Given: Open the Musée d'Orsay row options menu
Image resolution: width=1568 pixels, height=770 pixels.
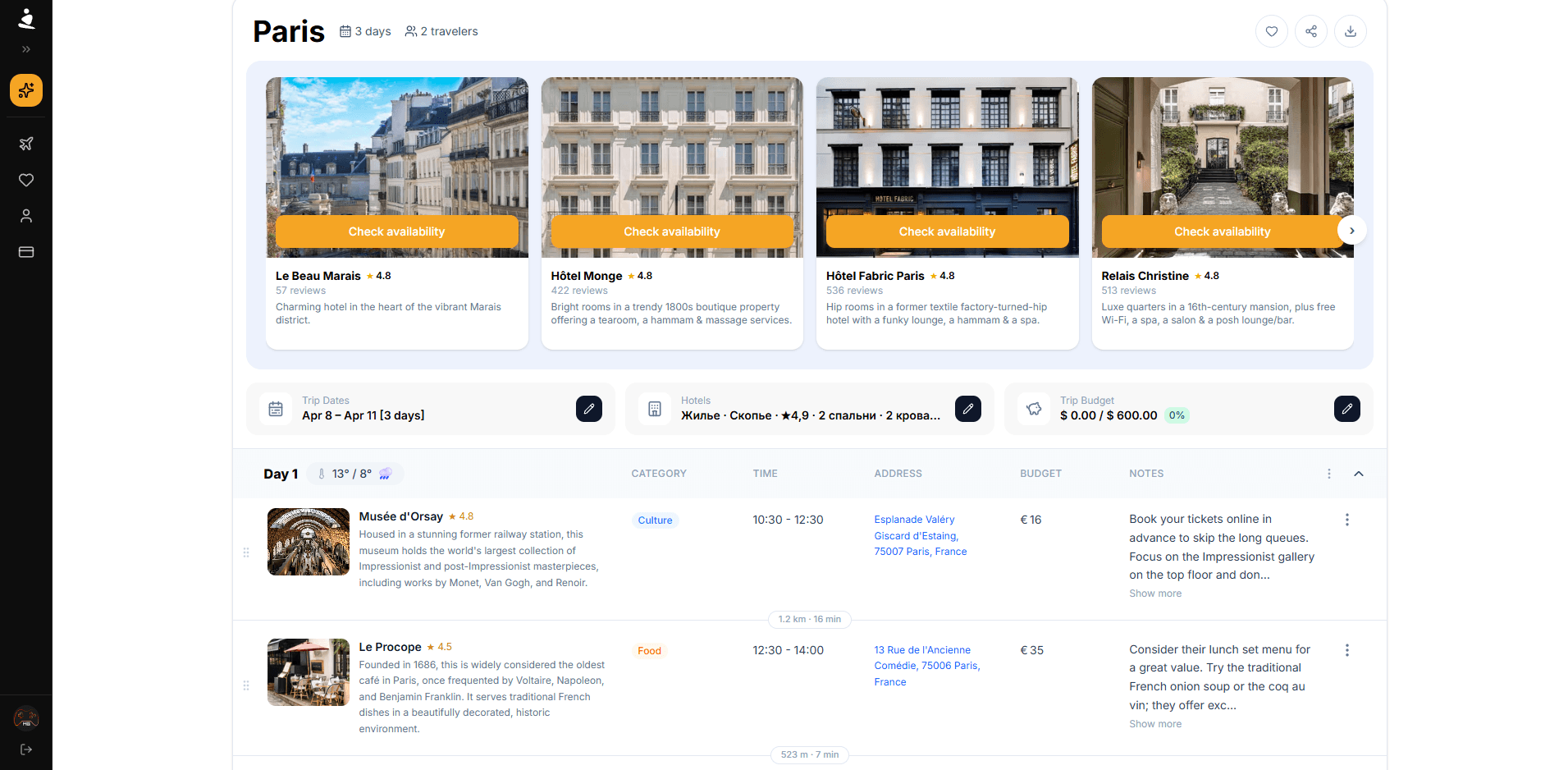Looking at the screenshot, I should [1346, 520].
